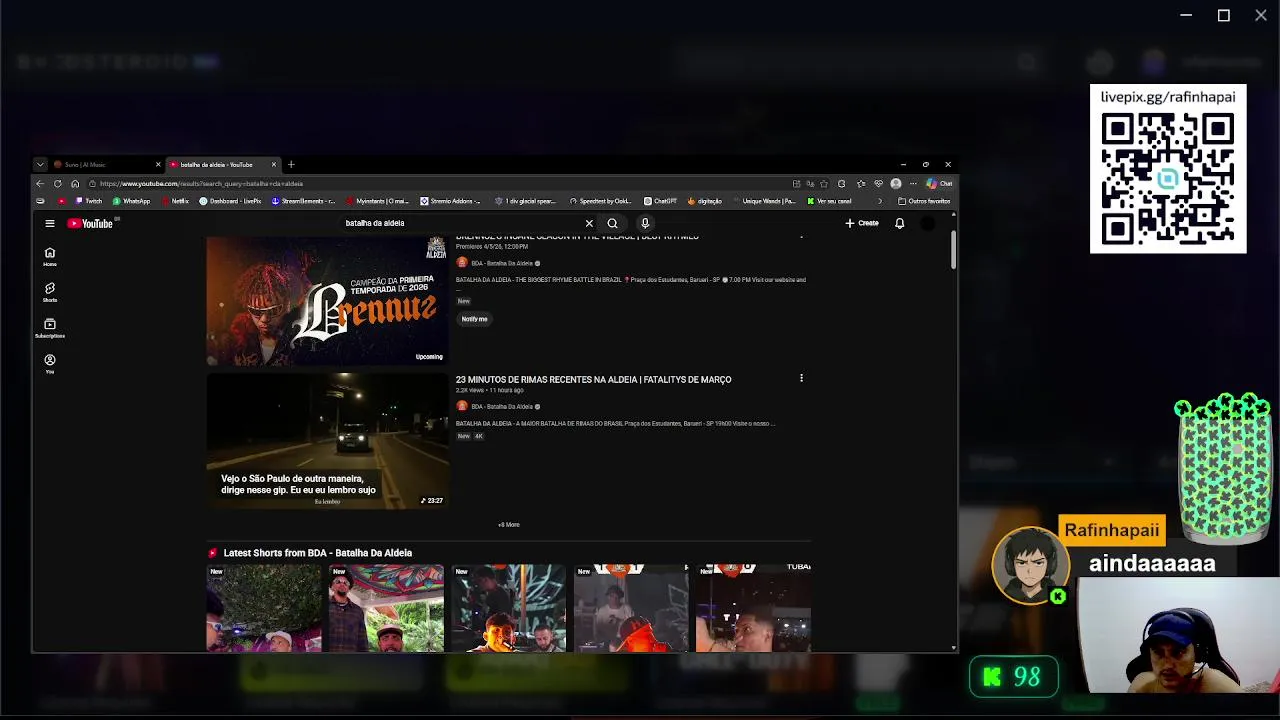Image resolution: width=1280 pixels, height=720 pixels.
Task: Start voice search with the microphone icon
Action: click(645, 223)
